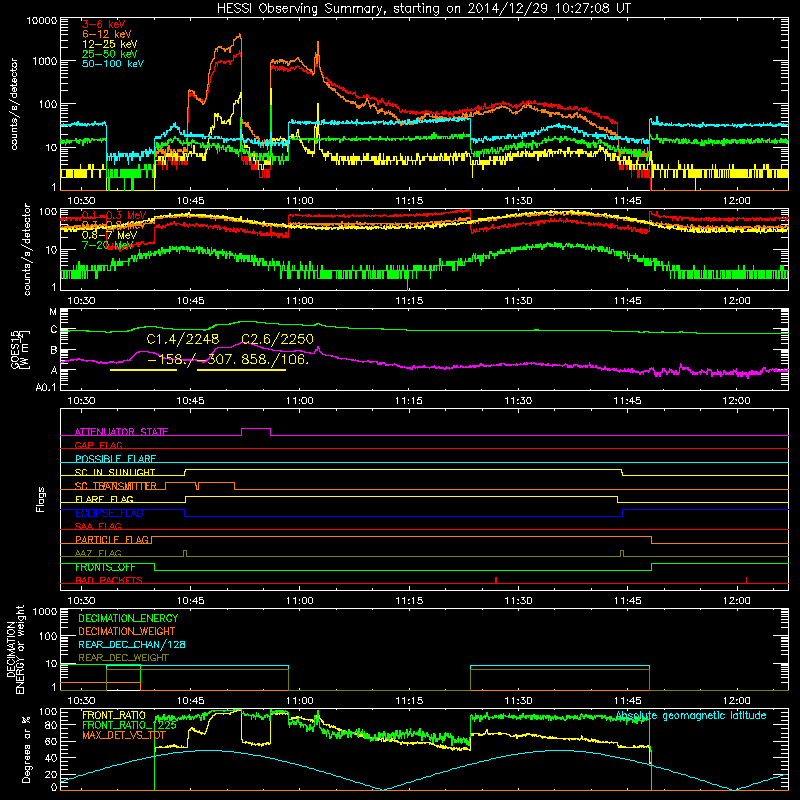
Task: Select the 6-12 keV legend label
Action: pos(106,34)
